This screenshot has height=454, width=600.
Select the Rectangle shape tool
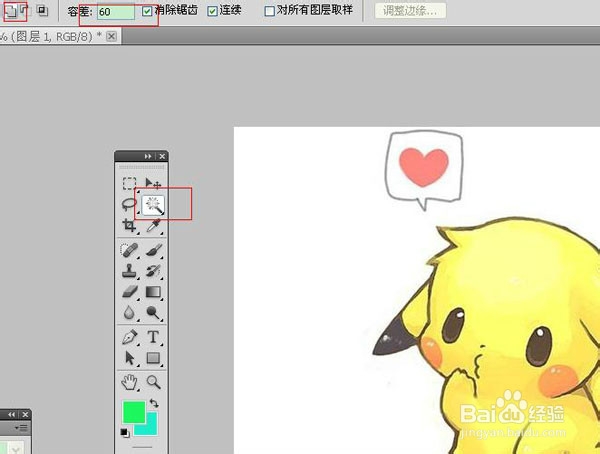[153, 358]
